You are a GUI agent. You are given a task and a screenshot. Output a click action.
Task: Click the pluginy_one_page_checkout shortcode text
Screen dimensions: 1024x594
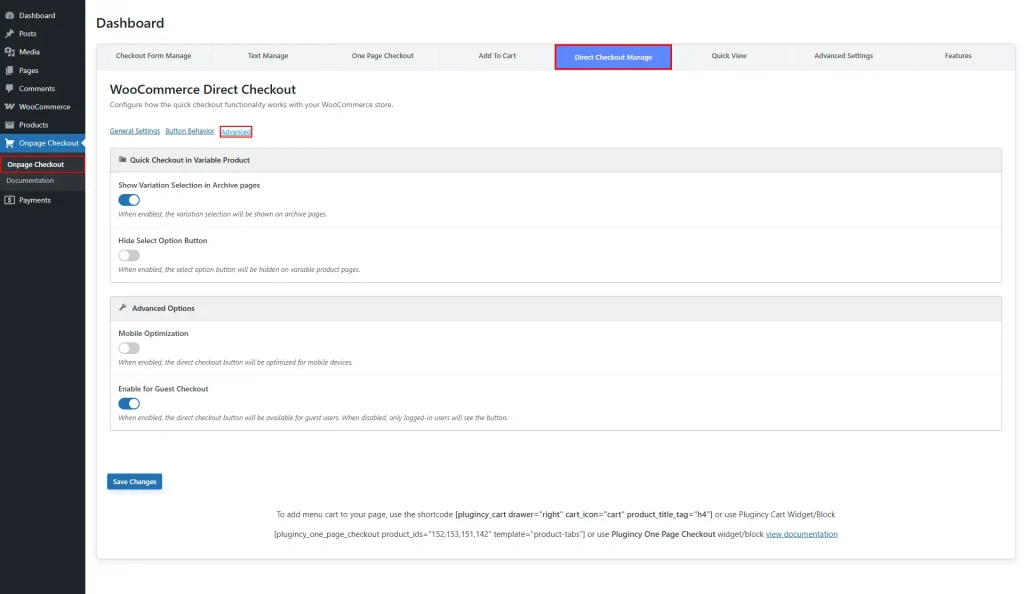click(x=429, y=534)
